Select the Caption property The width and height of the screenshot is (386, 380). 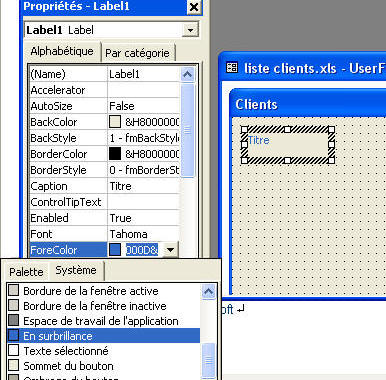pyautogui.click(x=68, y=186)
